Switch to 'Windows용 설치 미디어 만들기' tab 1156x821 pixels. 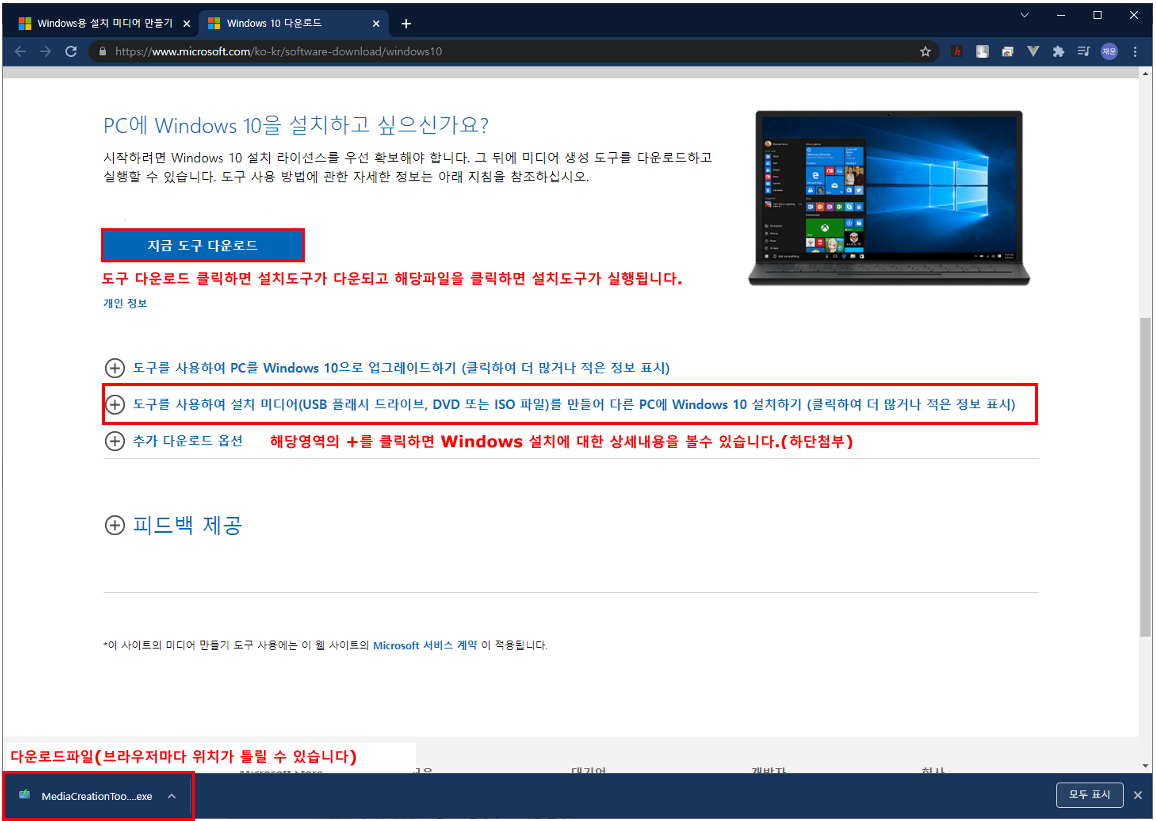point(103,24)
